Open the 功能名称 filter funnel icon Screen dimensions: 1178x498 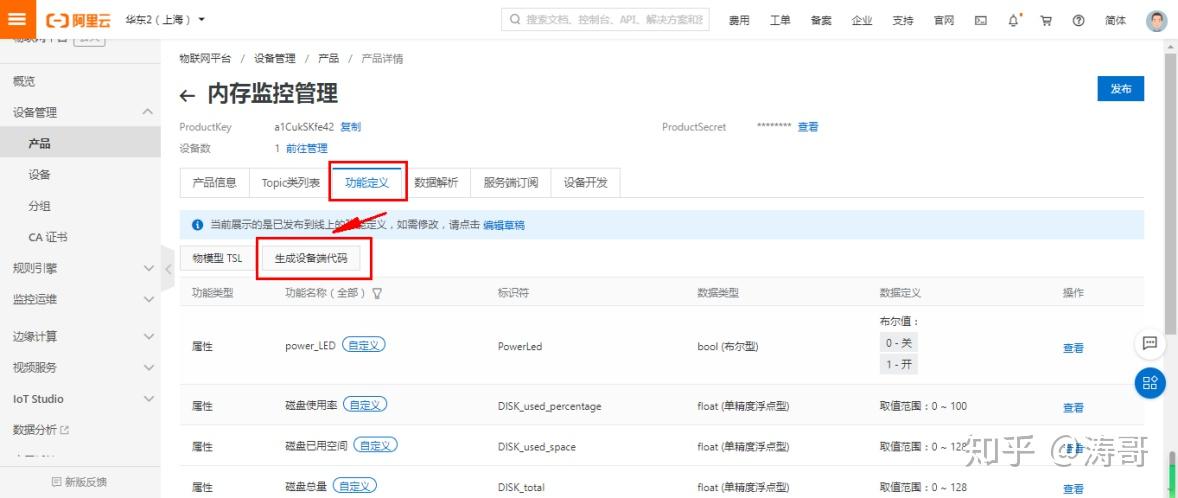[377, 293]
